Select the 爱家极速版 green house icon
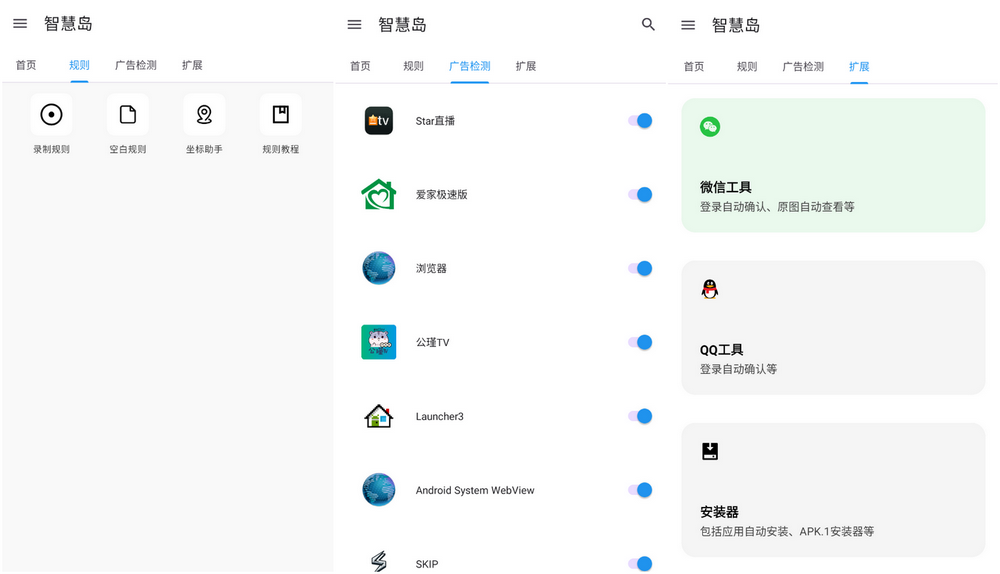 (378, 194)
